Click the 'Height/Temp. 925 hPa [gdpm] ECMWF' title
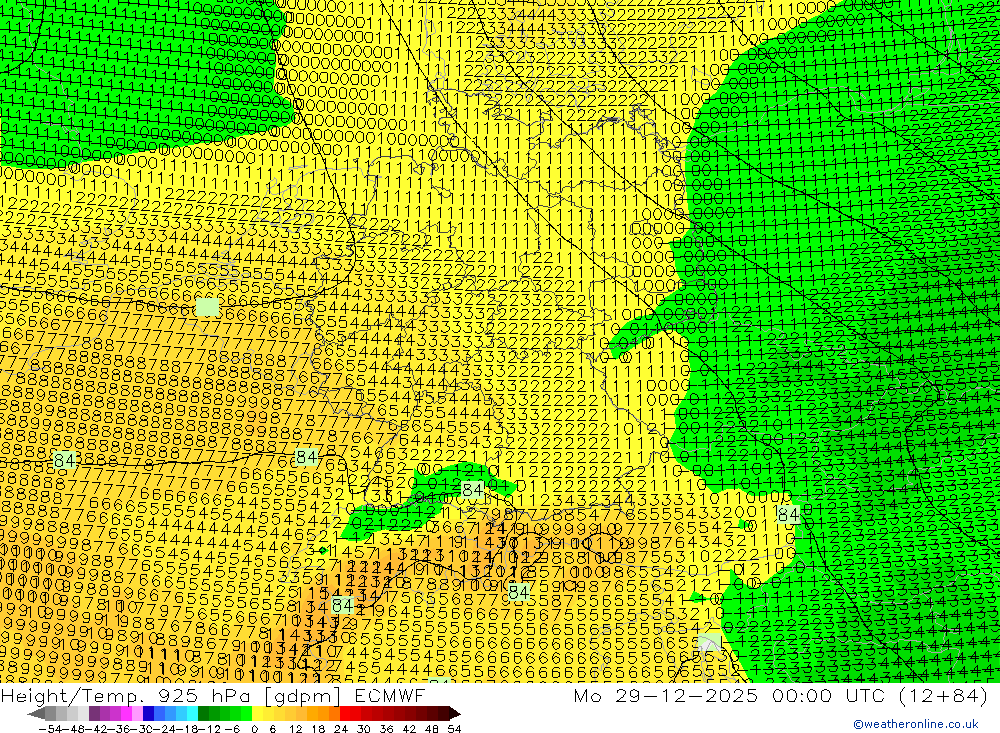Screen dimensions: 1000x733 pos(213,695)
